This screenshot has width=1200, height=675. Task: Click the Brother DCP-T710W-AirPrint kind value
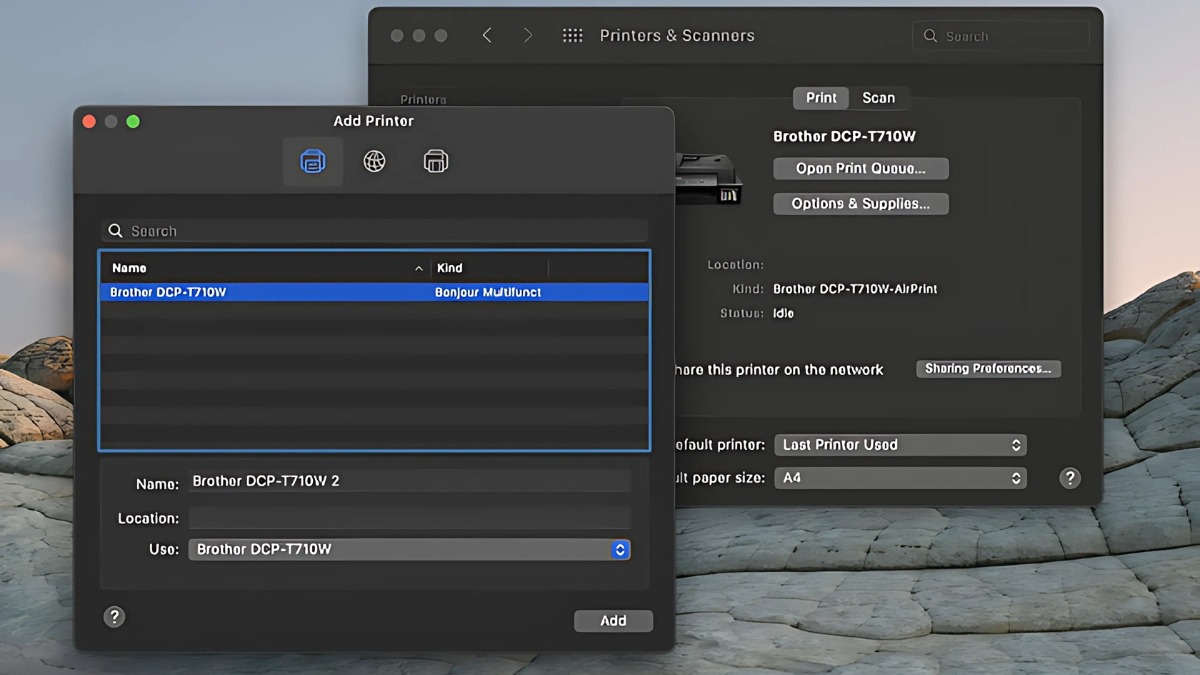tap(855, 289)
